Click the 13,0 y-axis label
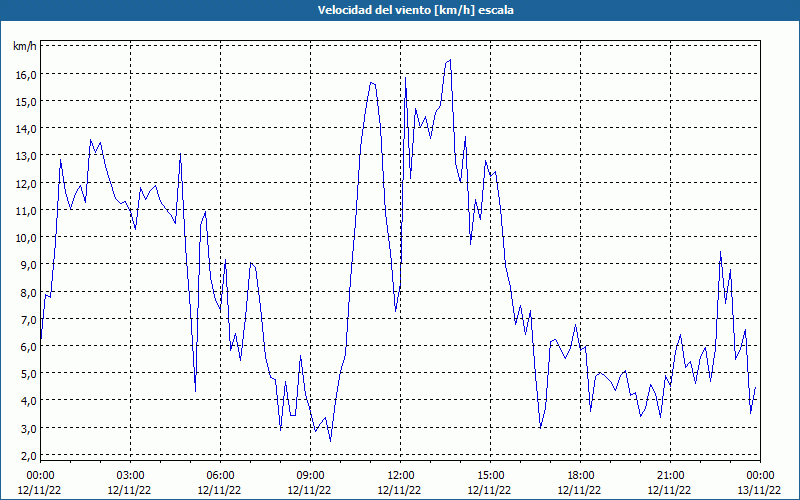 click(27, 156)
